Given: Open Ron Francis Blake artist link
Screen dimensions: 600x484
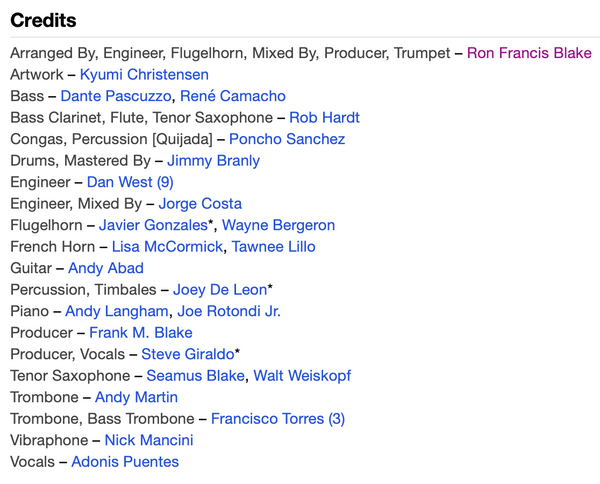Looking at the screenshot, I should point(529,53).
